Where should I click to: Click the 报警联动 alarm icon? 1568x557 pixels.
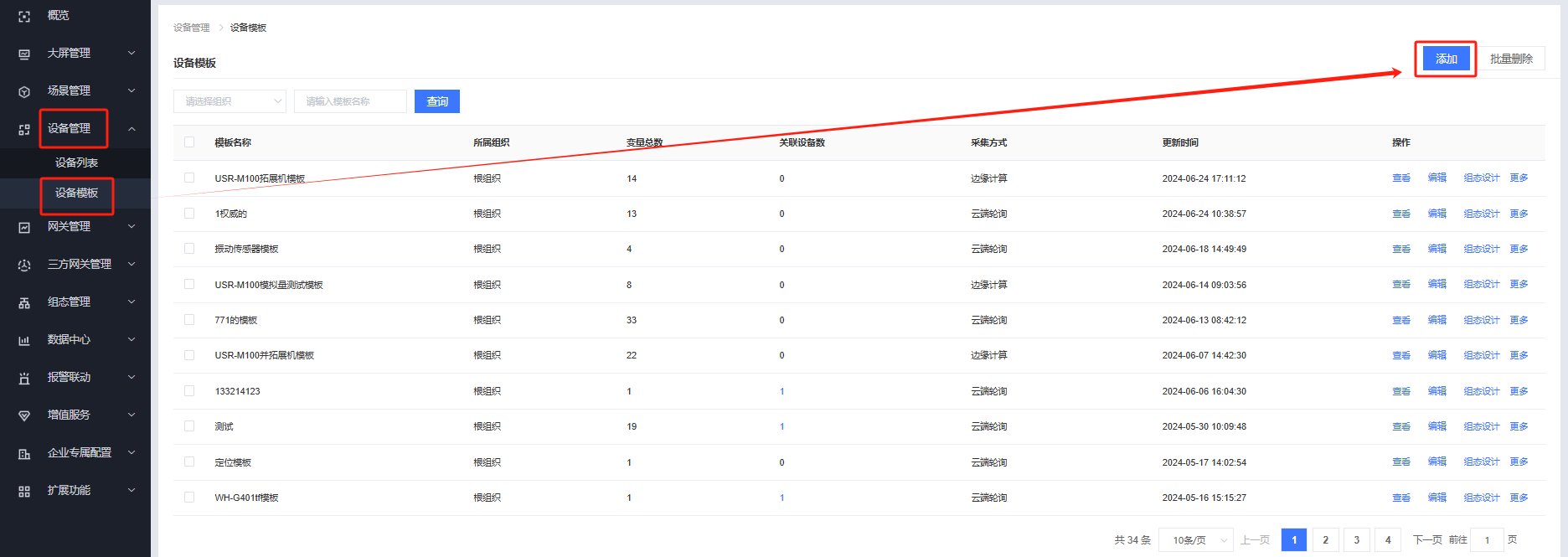(24, 378)
